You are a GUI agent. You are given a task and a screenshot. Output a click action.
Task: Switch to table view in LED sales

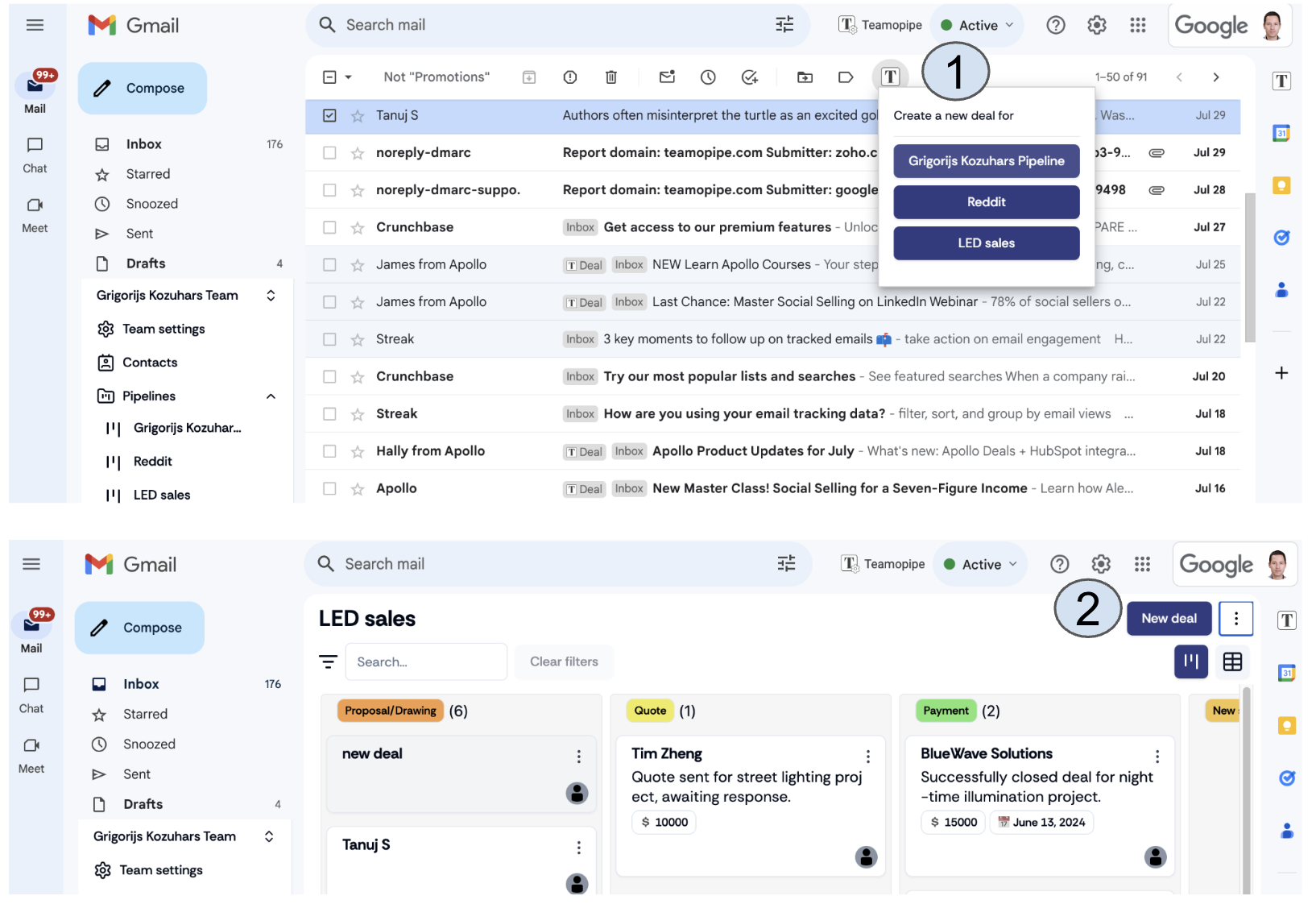click(1232, 662)
